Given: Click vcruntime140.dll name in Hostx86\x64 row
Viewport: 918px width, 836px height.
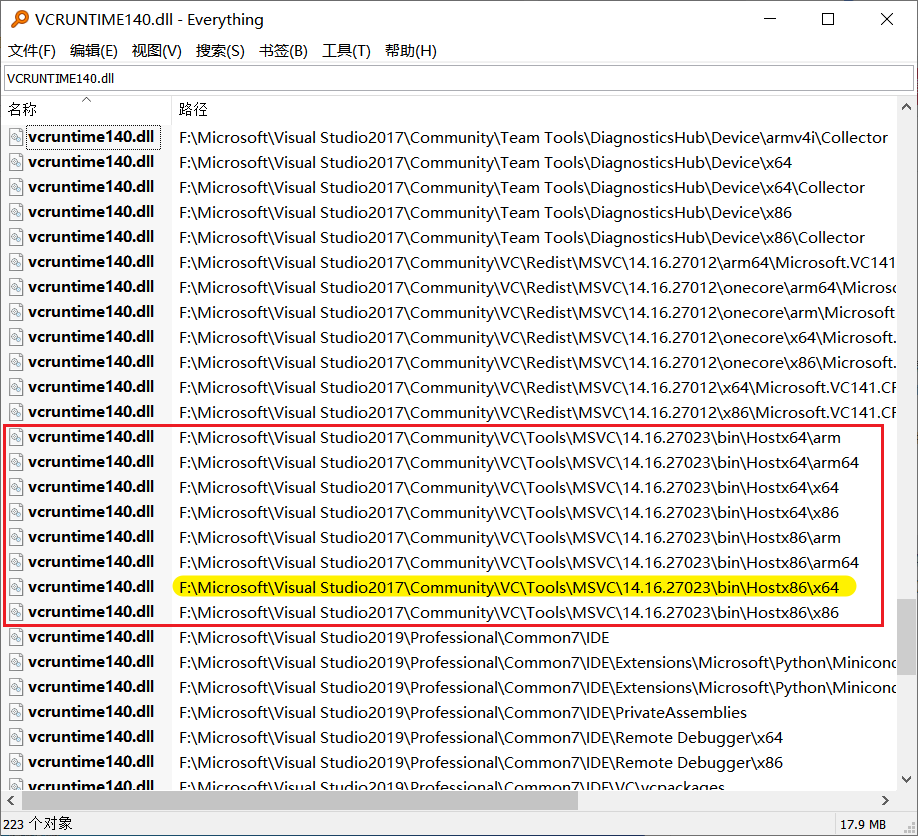Looking at the screenshot, I should point(91,587).
